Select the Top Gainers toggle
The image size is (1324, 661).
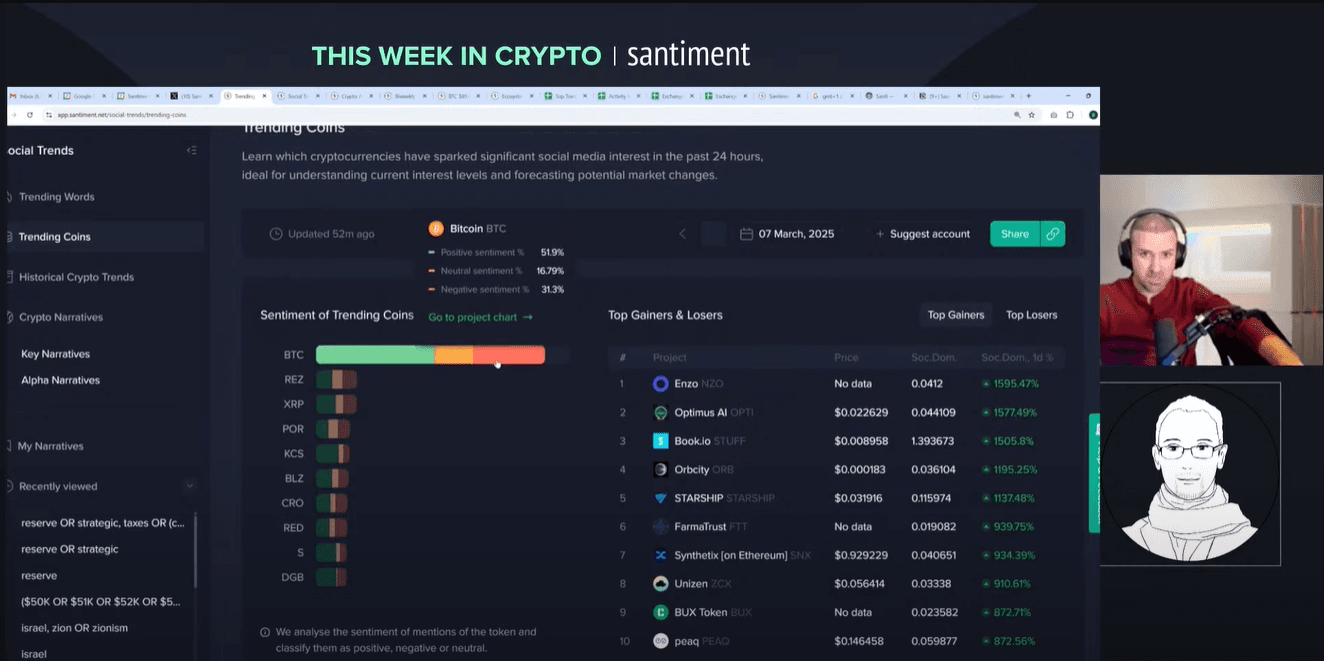(x=955, y=315)
